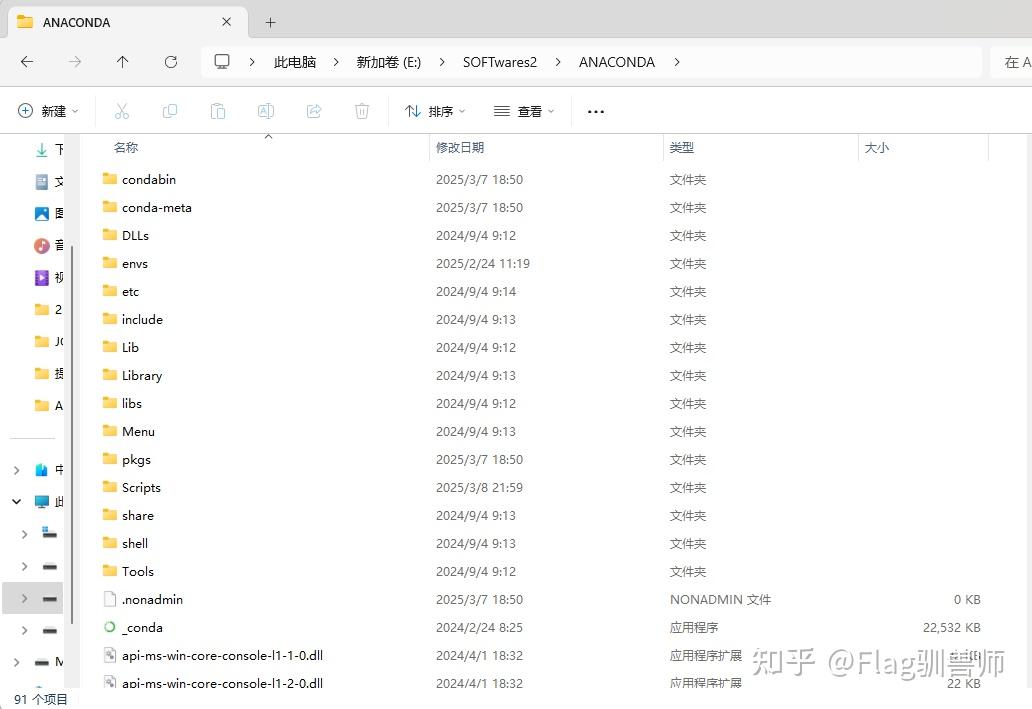Click 新加卷 (E:) breadcrumb
Viewport: 1032px width, 709px height.
tap(388, 62)
